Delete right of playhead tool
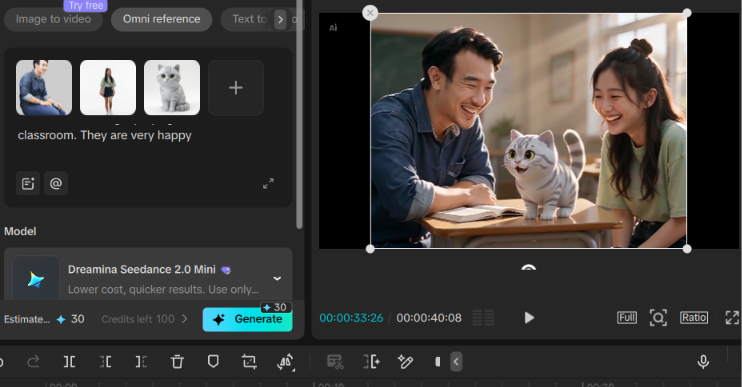Screen dimensions: 742x387 pos(141,362)
